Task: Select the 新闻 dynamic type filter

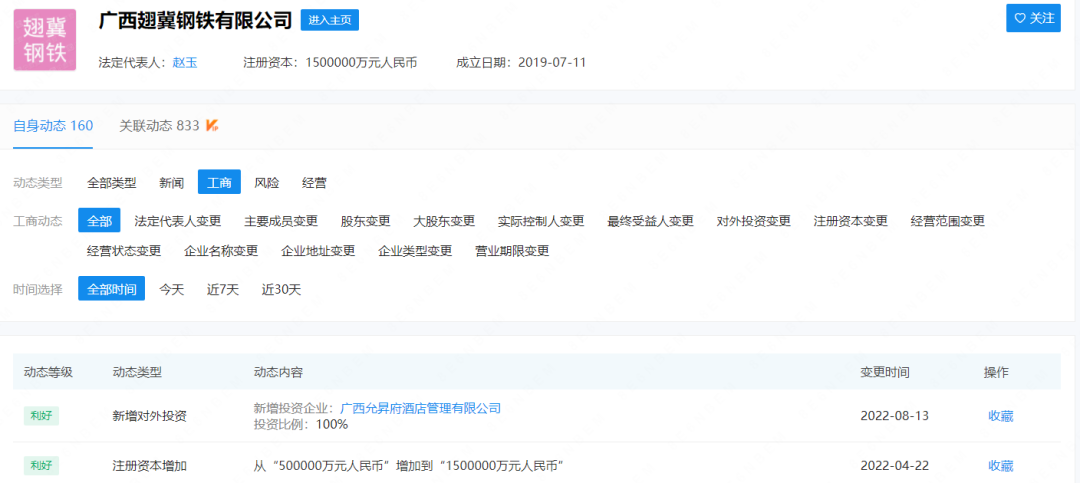Action: [x=172, y=183]
